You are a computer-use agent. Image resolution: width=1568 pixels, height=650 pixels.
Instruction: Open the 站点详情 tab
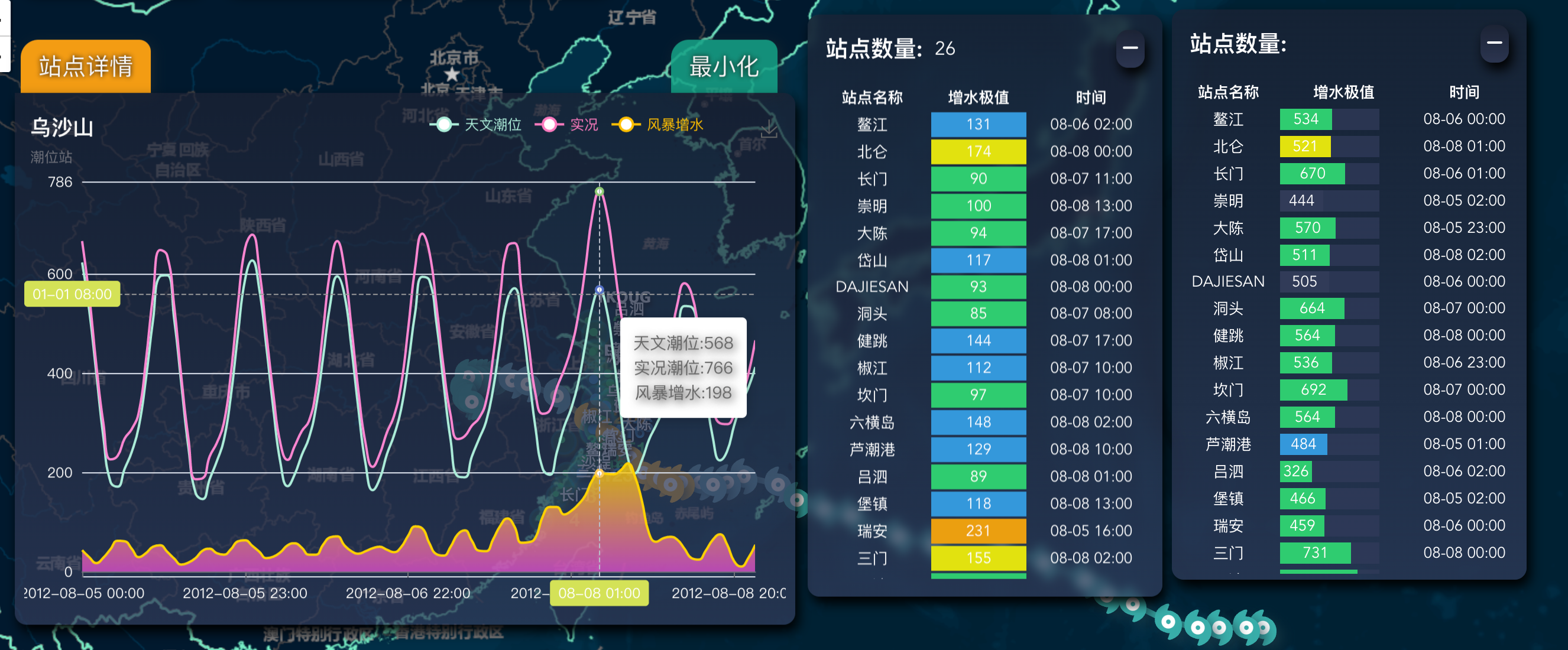coord(86,66)
